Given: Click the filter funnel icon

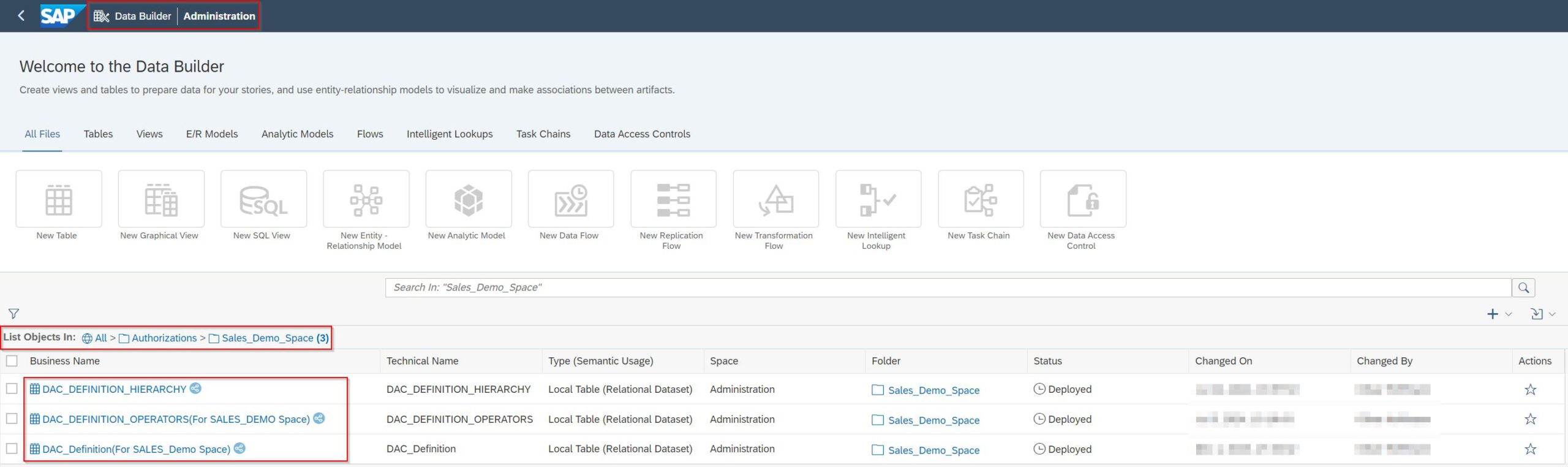Looking at the screenshot, I should tap(13, 314).
